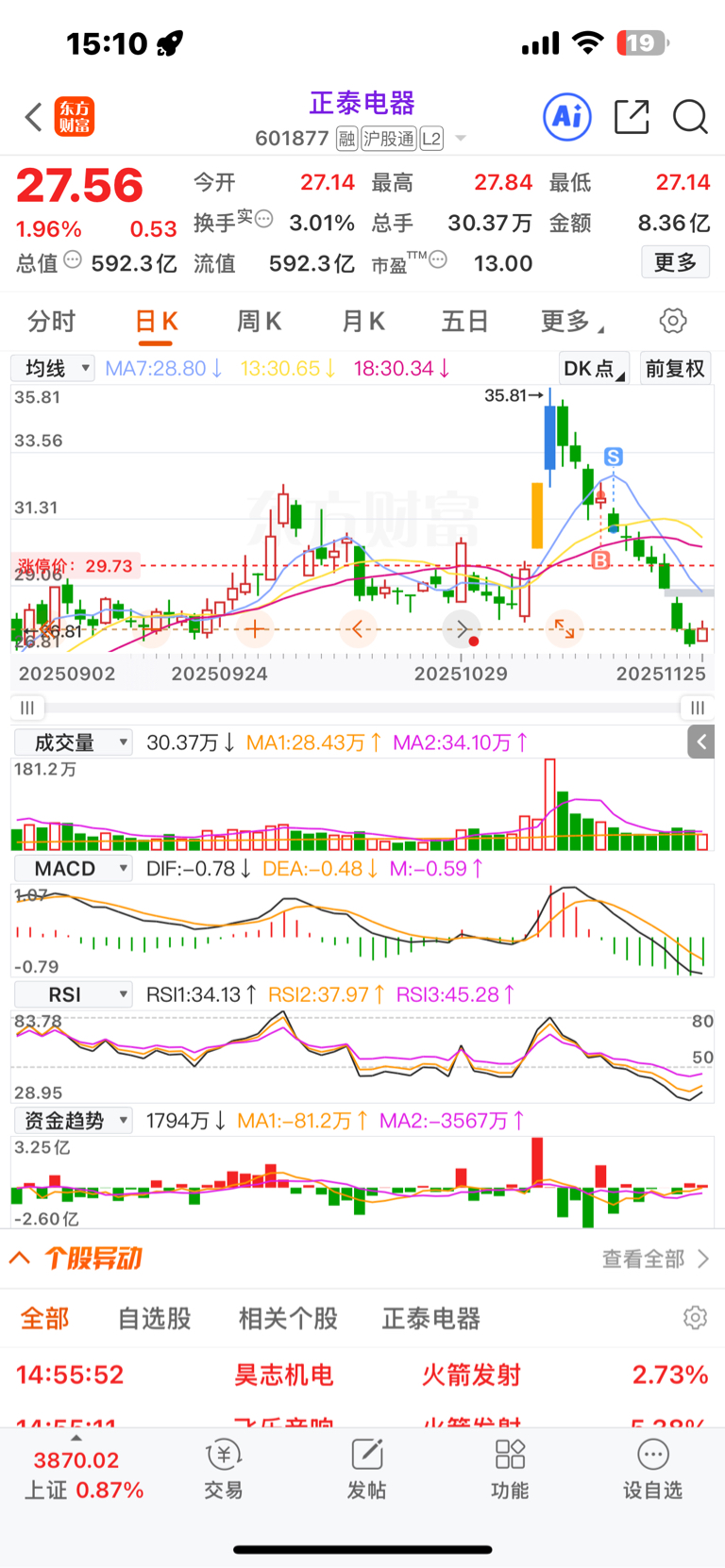The image size is (725, 1568).
Task: Tap 上证 index 3870.02 ticker
Action: click(83, 1475)
